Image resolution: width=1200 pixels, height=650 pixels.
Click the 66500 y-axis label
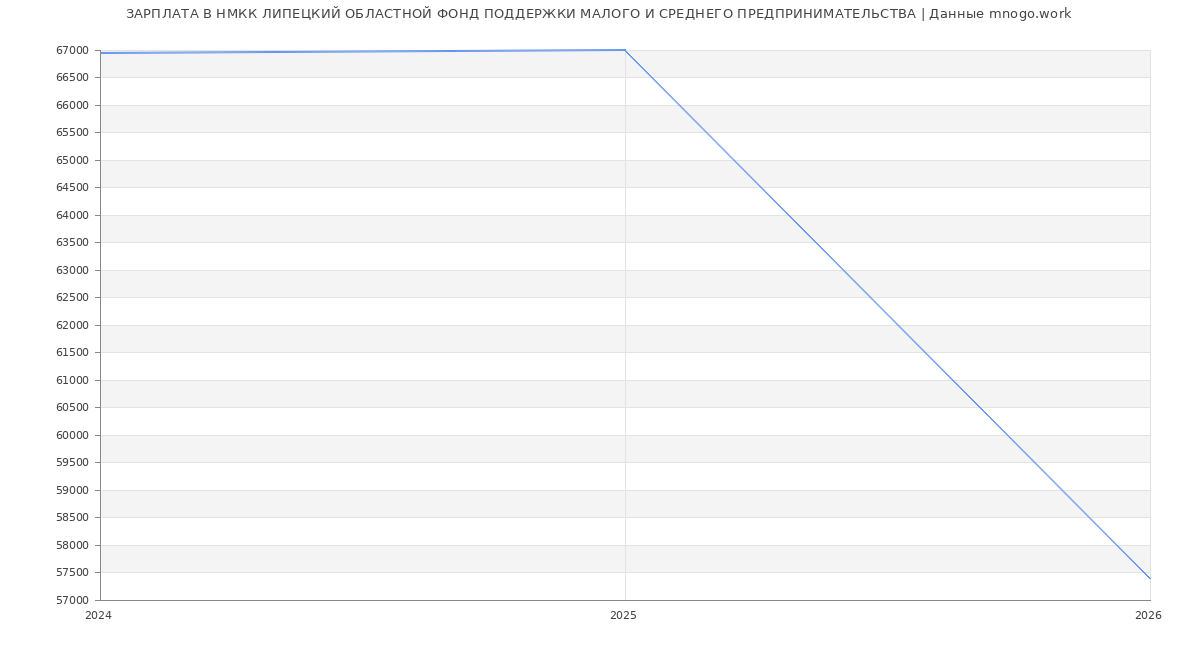pyautogui.click(x=73, y=77)
